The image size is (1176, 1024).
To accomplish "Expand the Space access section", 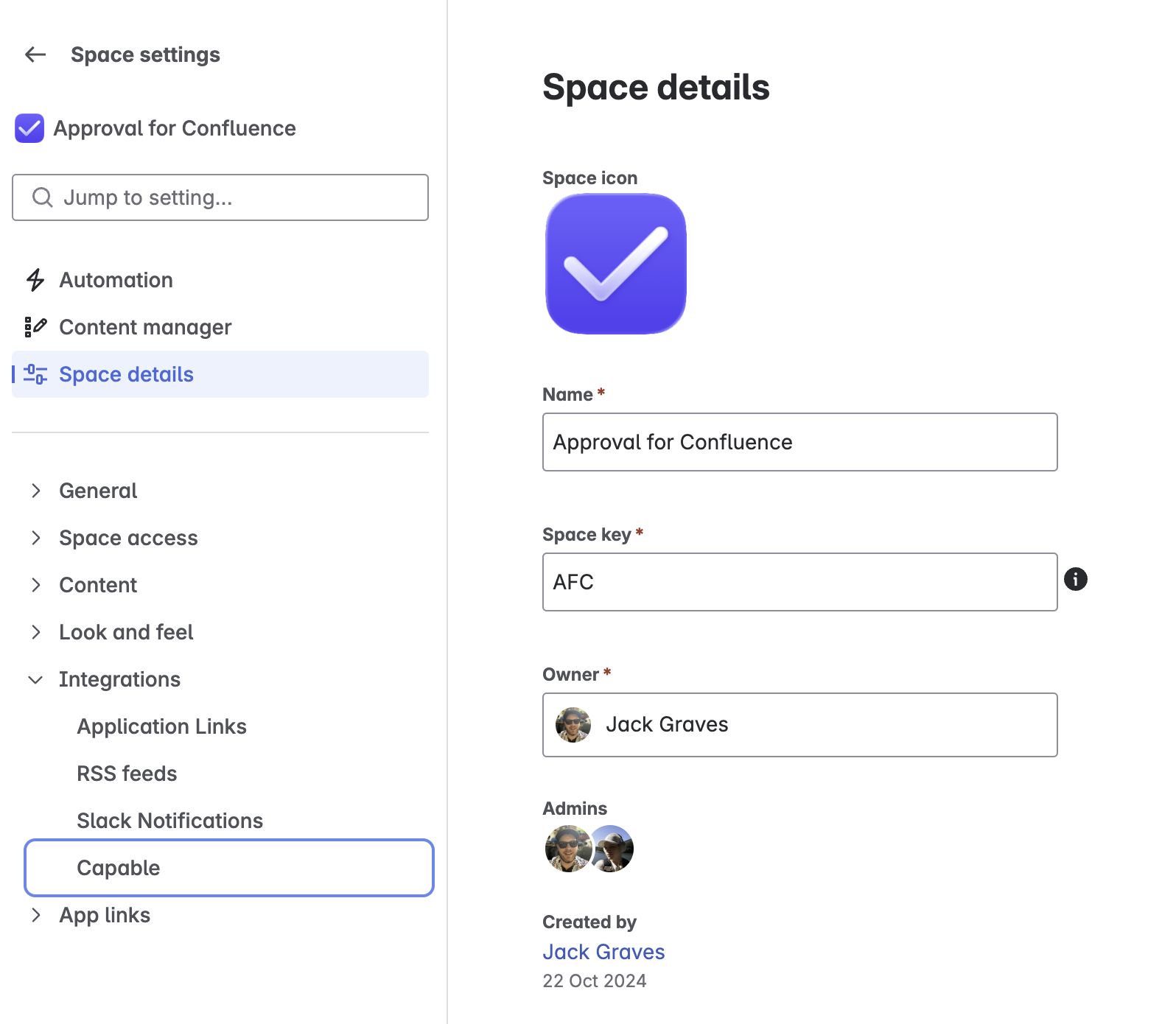I will [x=35, y=538].
